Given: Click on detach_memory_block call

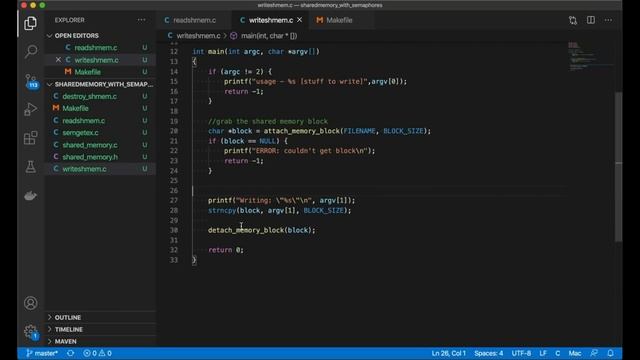Looking at the screenshot, I should (x=246, y=230).
